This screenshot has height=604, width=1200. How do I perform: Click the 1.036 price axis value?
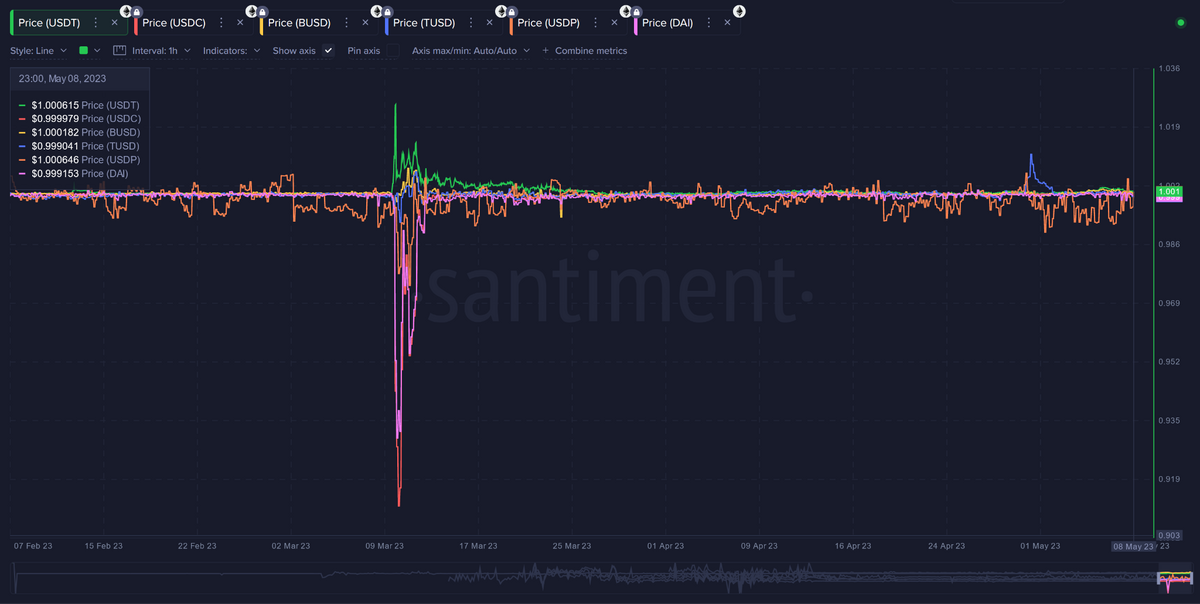click(x=1170, y=68)
